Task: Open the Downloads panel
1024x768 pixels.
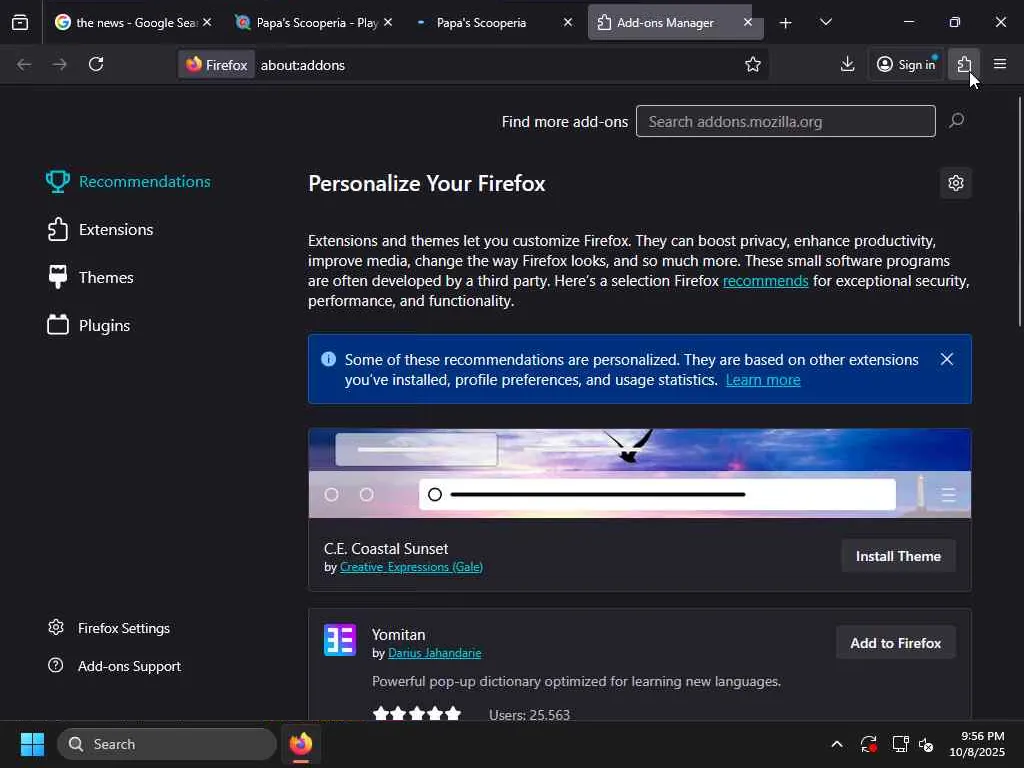Action: click(847, 64)
